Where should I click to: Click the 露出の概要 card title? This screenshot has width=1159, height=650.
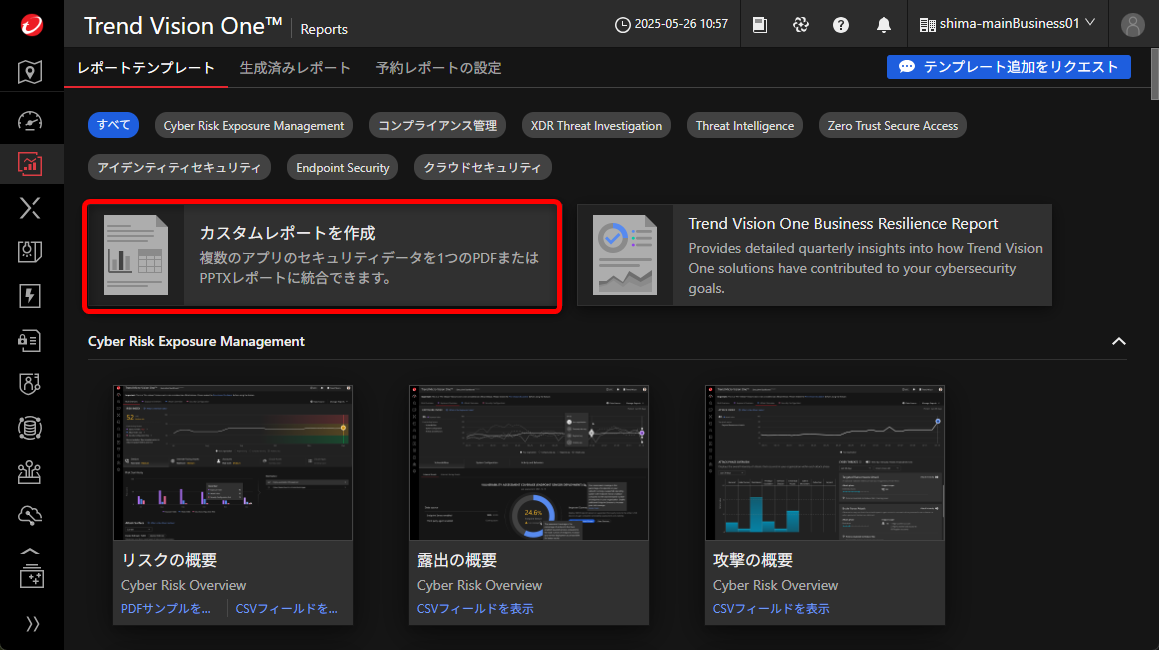tap(457, 560)
